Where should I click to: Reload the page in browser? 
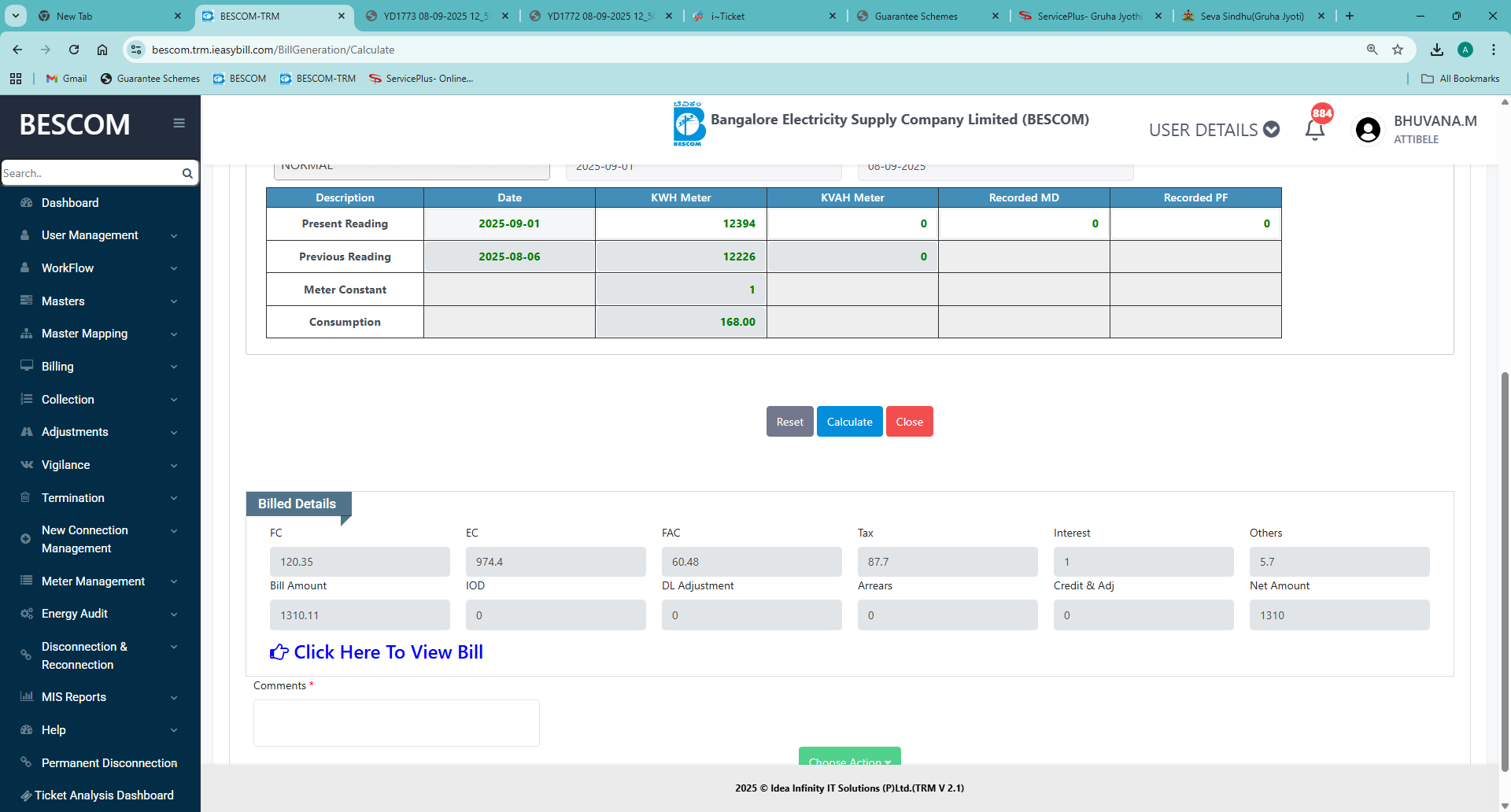[x=74, y=50]
